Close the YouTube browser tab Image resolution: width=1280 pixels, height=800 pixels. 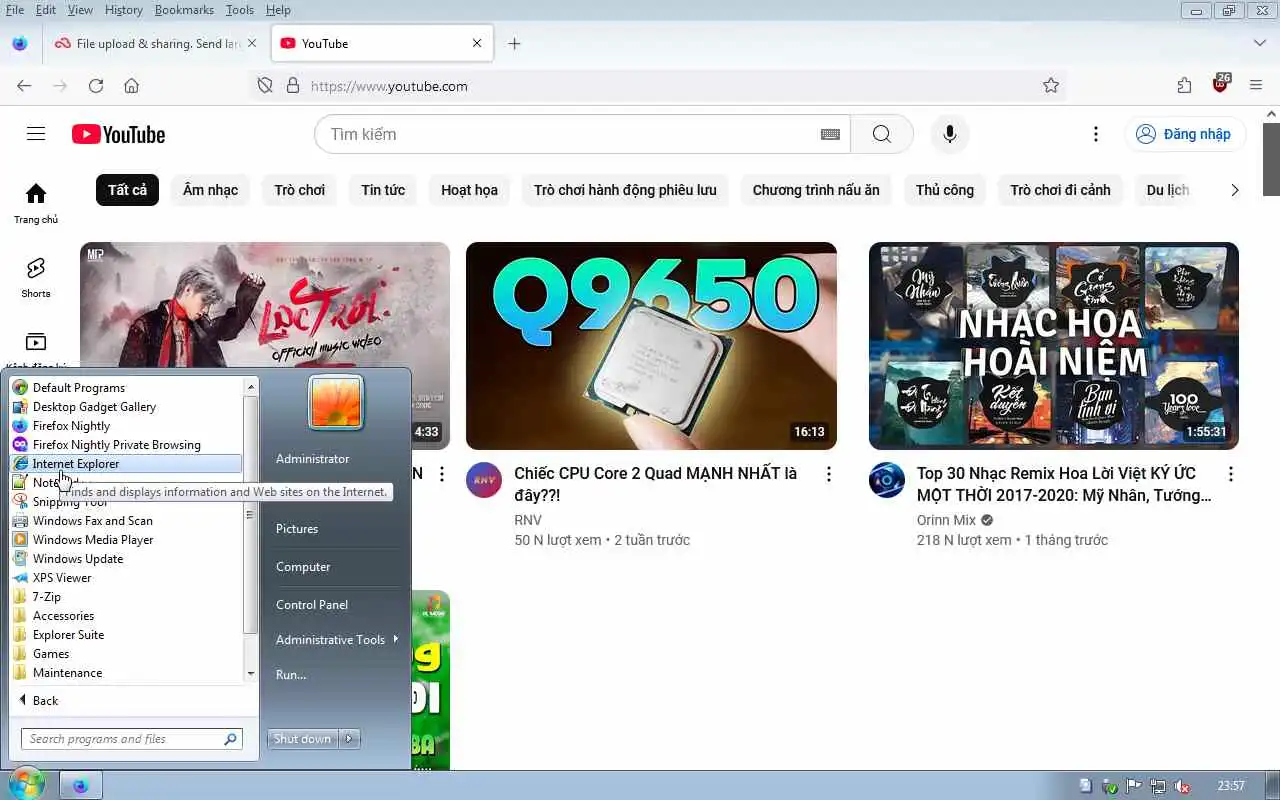point(477,44)
